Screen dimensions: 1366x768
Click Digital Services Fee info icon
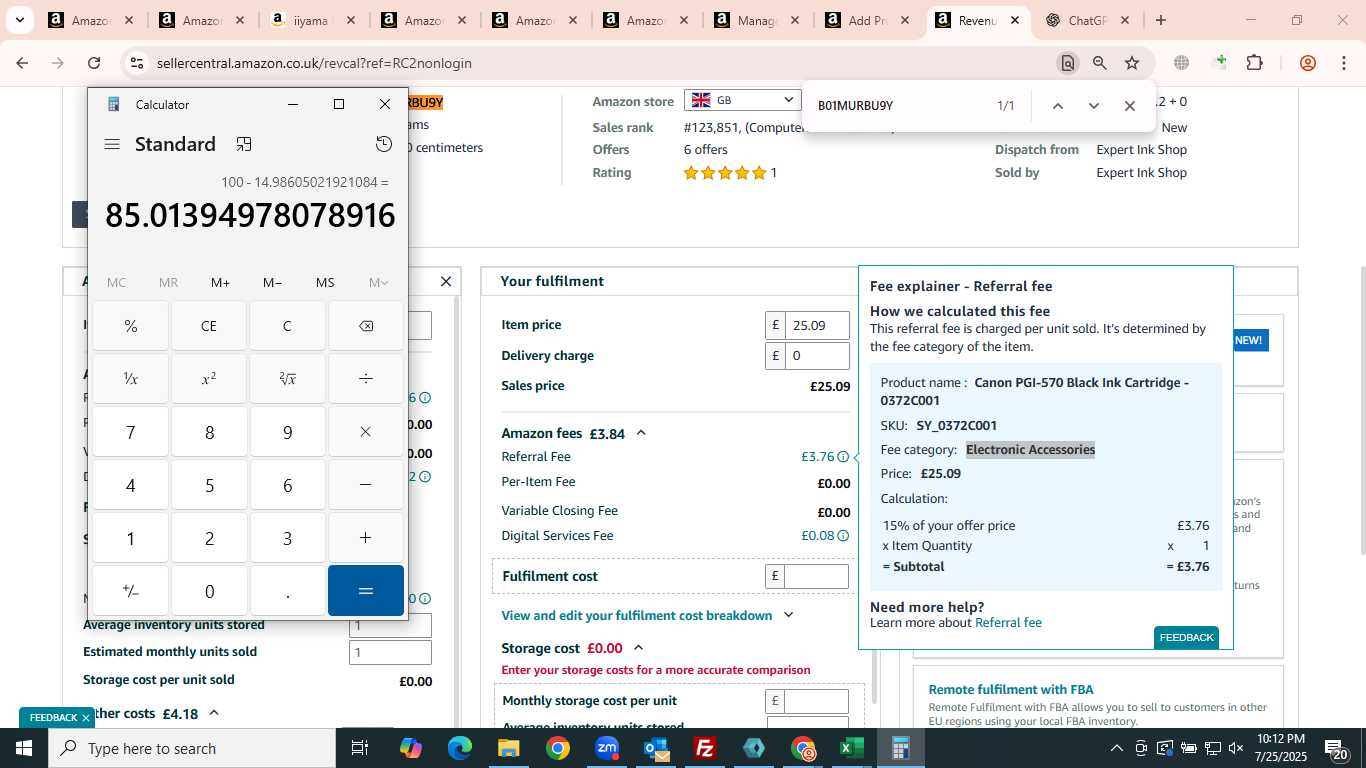[843, 536]
